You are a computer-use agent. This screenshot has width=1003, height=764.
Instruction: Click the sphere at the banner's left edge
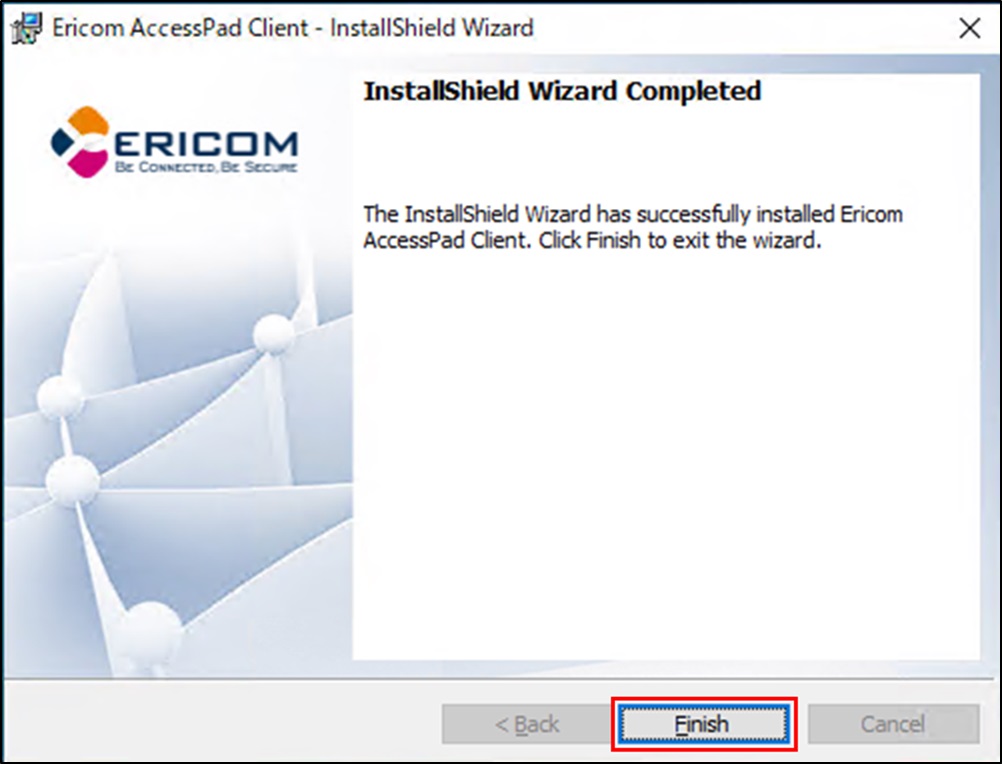(x=60, y=398)
